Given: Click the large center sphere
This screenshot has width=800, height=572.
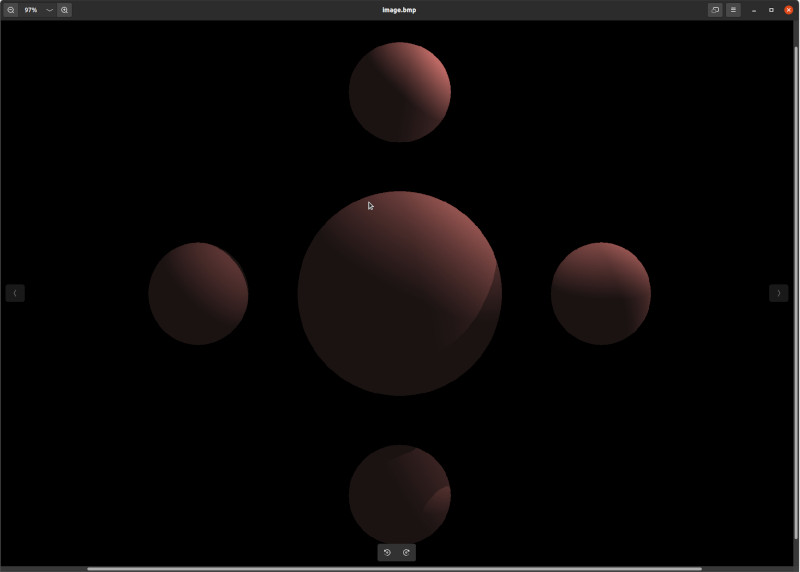Looking at the screenshot, I should pos(399,293).
